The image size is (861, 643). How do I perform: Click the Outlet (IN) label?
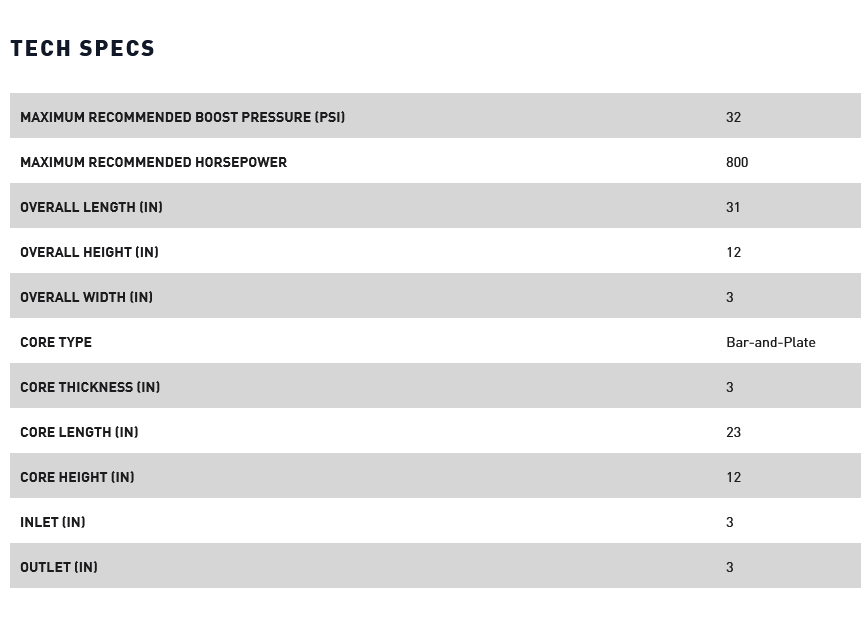[x=59, y=567]
